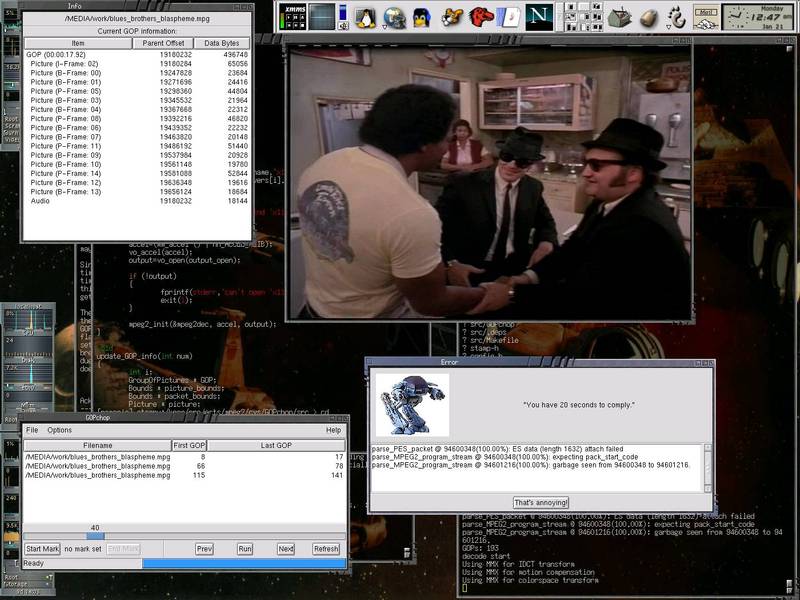Image resolution: width=800 pixels, height=600 pixels.
Task: Click the "garbage seen" error log line
Action: tap(531, 465)
